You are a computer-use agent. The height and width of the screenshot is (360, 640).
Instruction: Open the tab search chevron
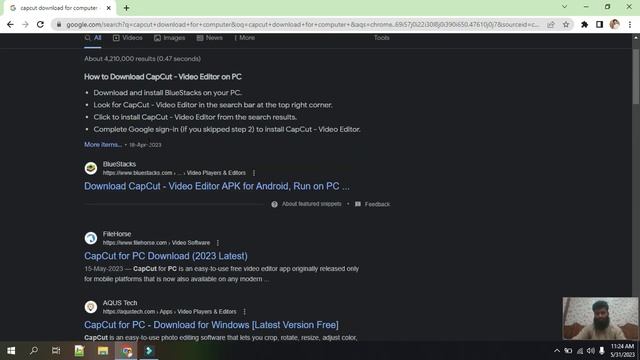pos(564,7)
